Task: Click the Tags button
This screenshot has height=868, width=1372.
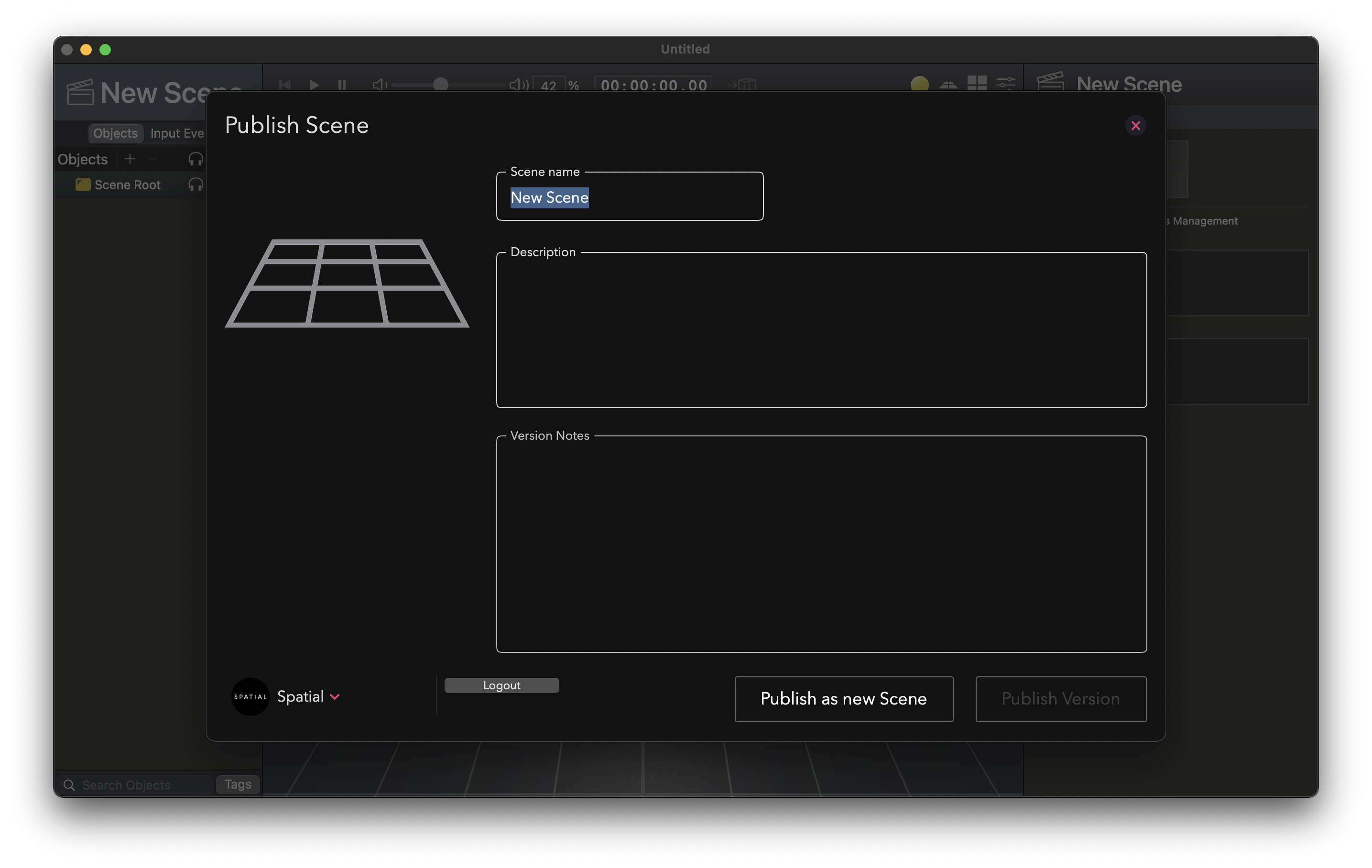Action: (238, 784)
